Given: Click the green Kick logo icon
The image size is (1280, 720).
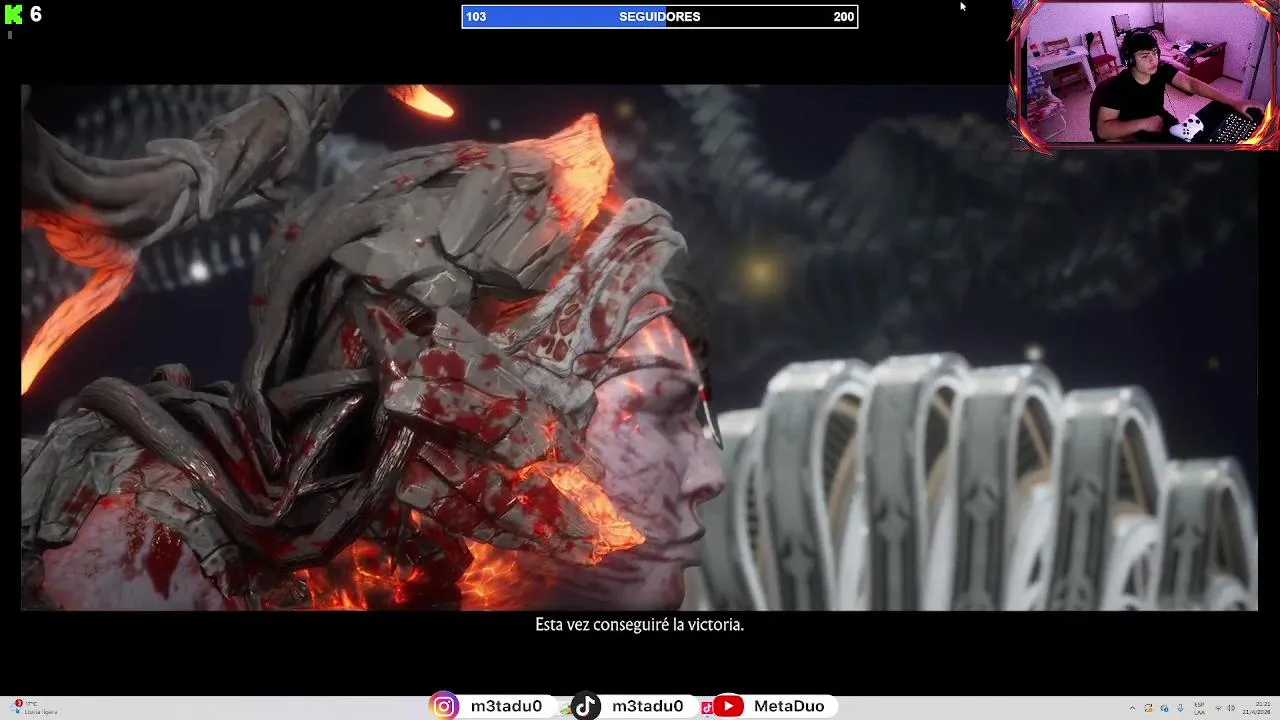Looking at the screenshot, I should click(x=13, y=14).
